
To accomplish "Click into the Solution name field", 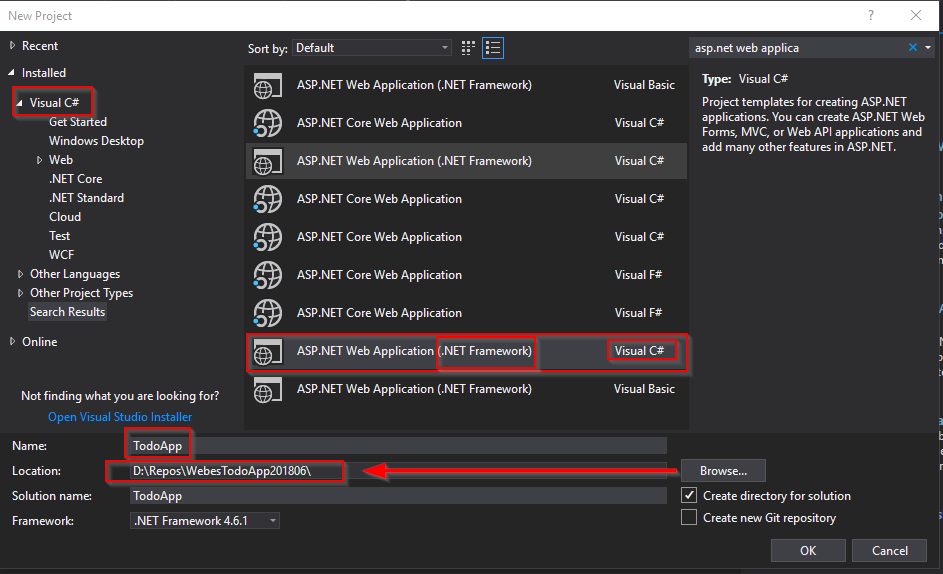I will [397, 496].
